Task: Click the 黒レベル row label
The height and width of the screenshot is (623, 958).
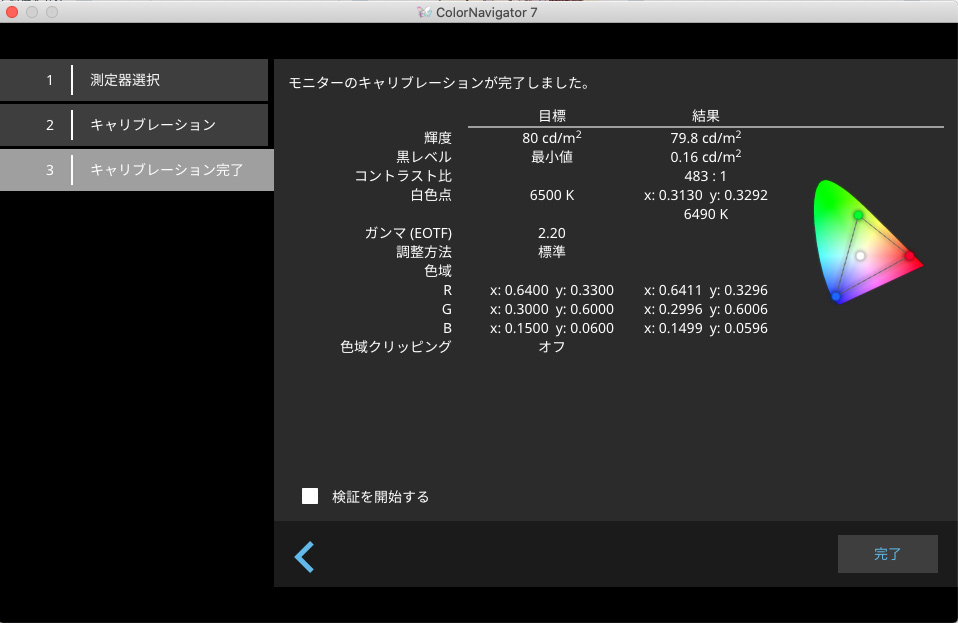Action: [x=424, y=157]
